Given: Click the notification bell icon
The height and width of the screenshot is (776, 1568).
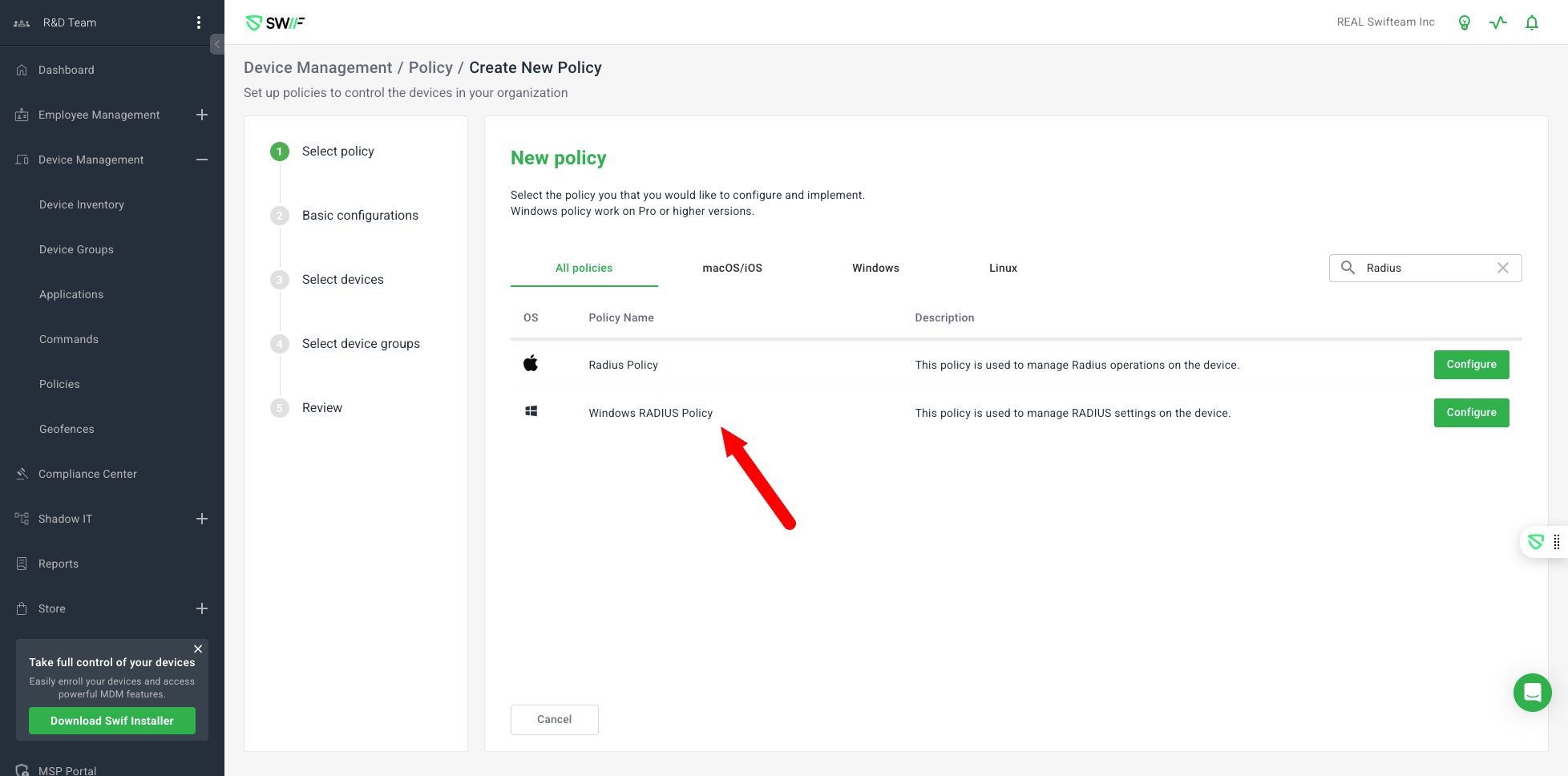Looking at the screenshot, I should (1531, 22).
